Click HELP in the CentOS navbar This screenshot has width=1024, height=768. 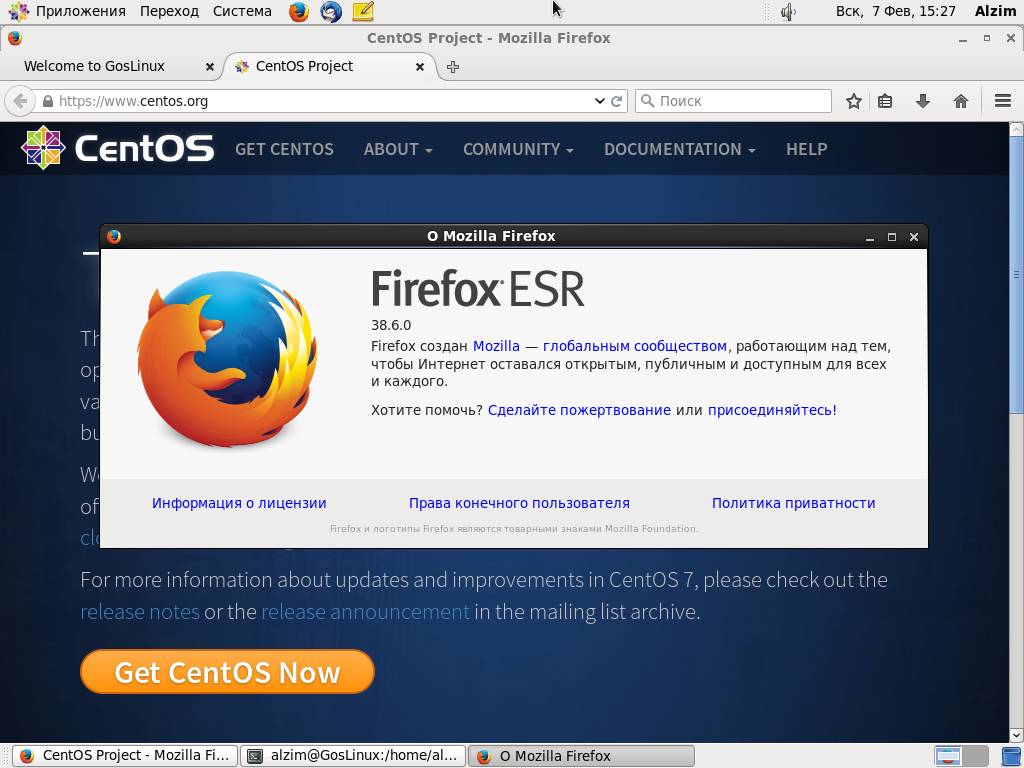click(x=807, y=149)
